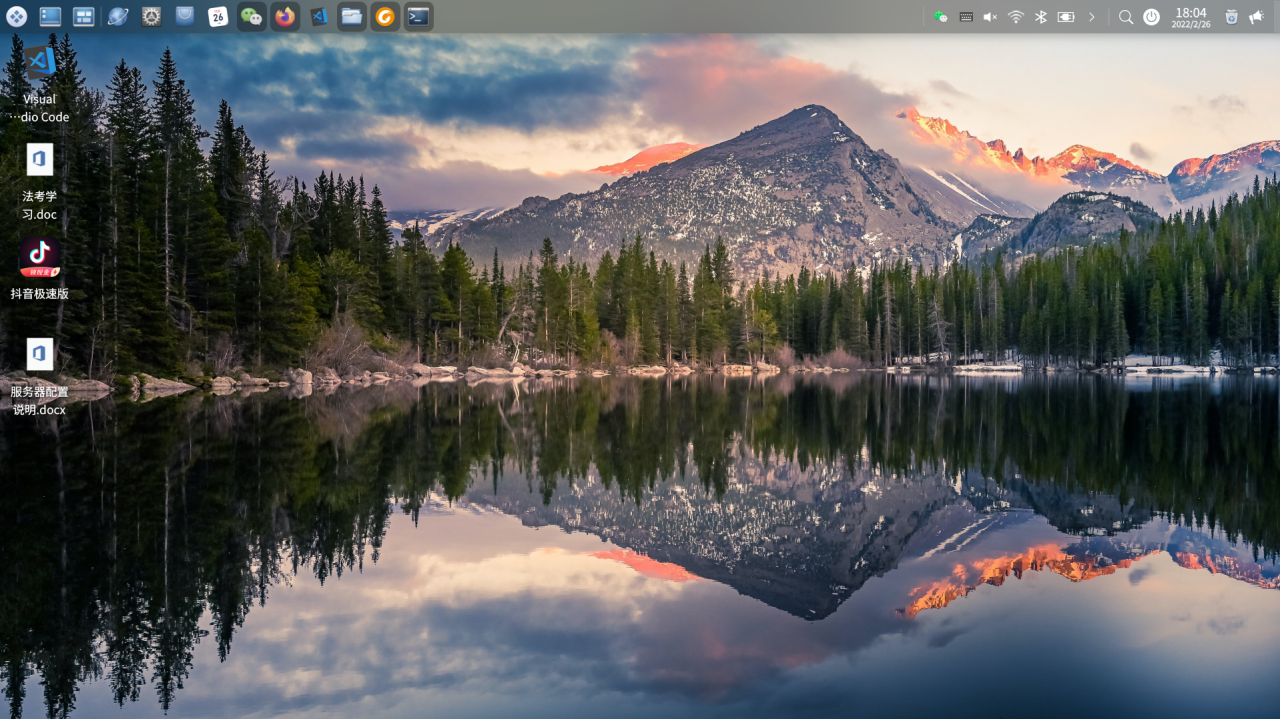Open the on-screen keyboard tray icon

[966, 17]
